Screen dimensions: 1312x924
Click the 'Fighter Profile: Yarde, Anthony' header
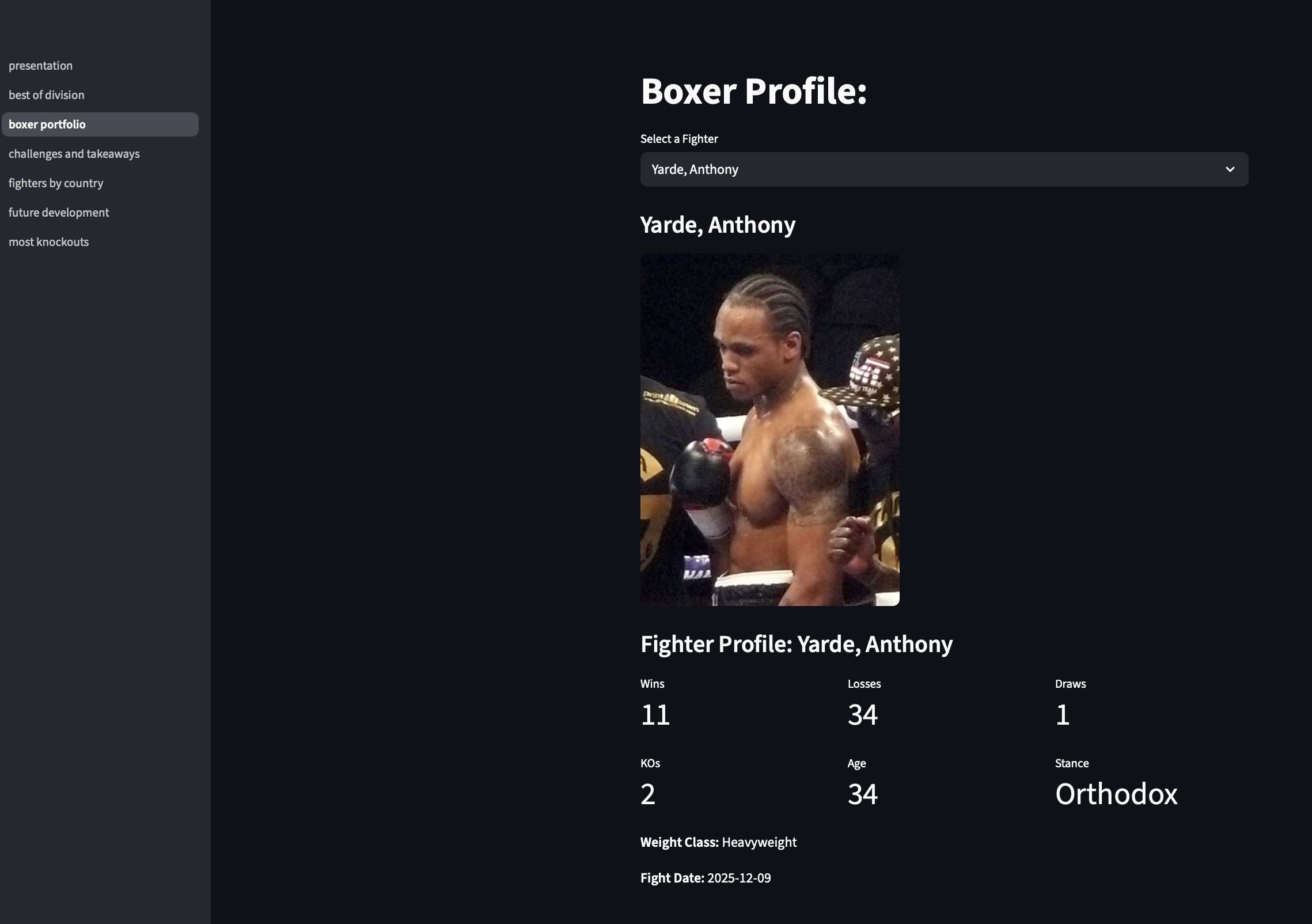tap(797, 643)
